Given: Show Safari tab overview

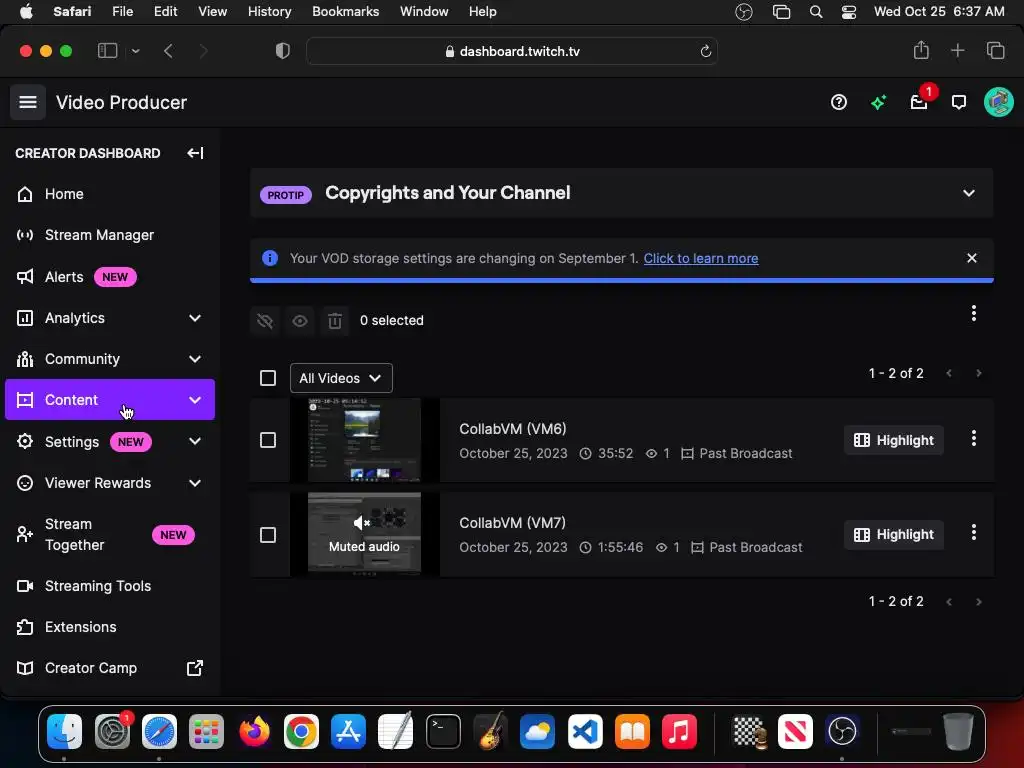Looking at the screenshot, I should coord(995,50).
